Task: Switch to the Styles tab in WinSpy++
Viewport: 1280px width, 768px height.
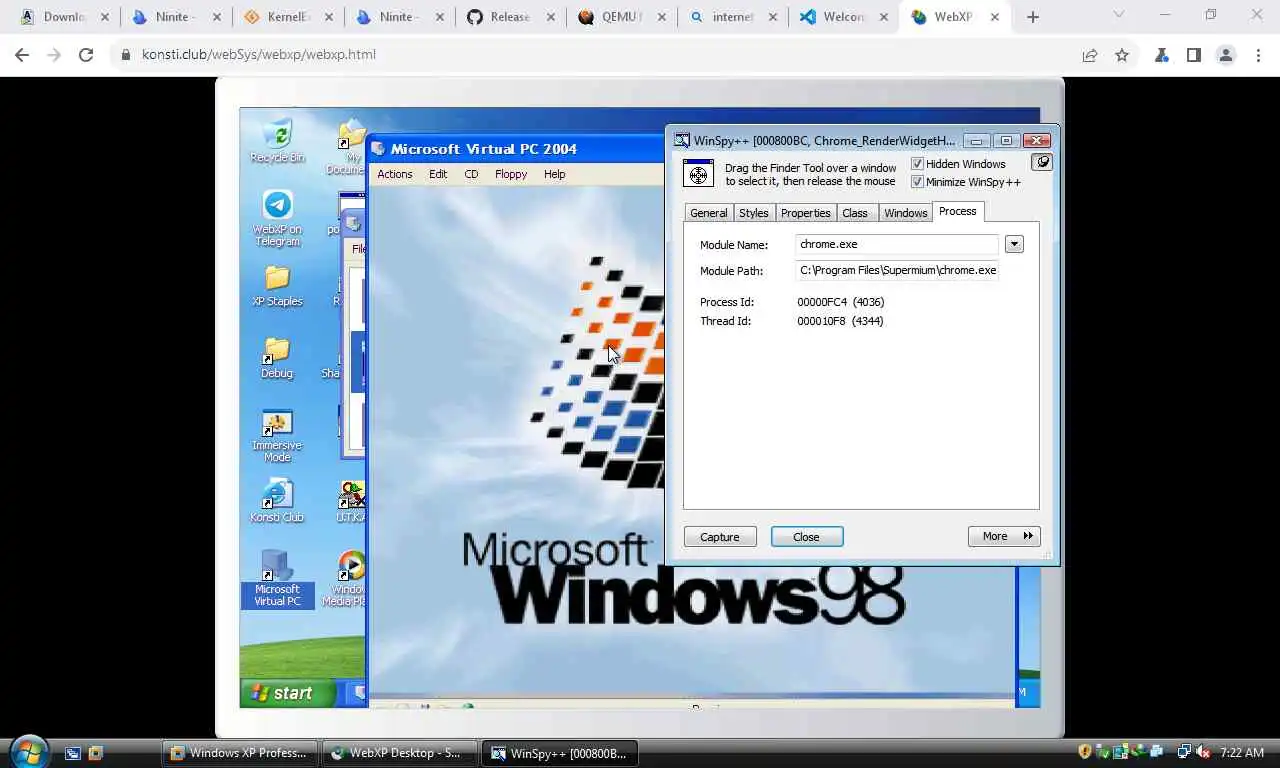Action: [x=754, y=213]
